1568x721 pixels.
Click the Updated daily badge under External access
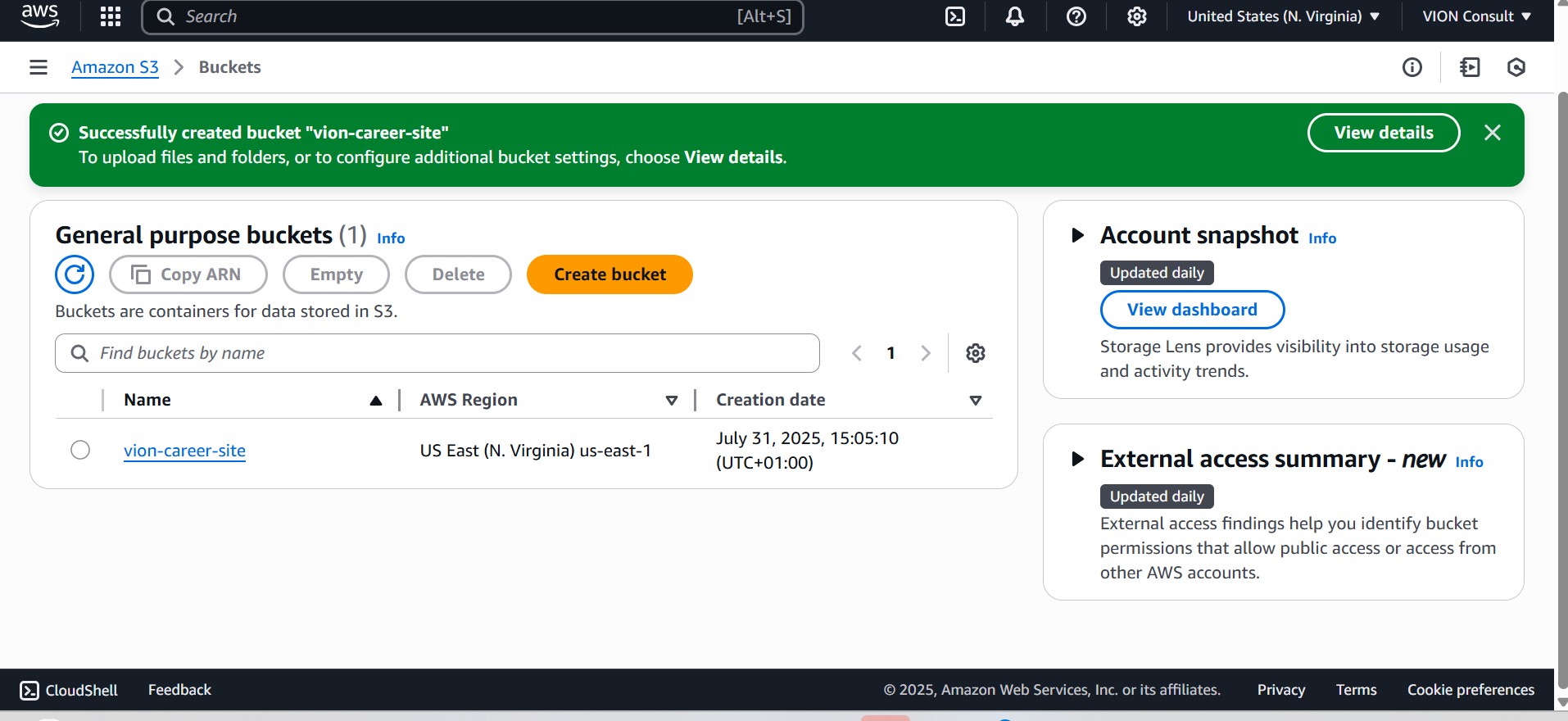pos(1157,497)
